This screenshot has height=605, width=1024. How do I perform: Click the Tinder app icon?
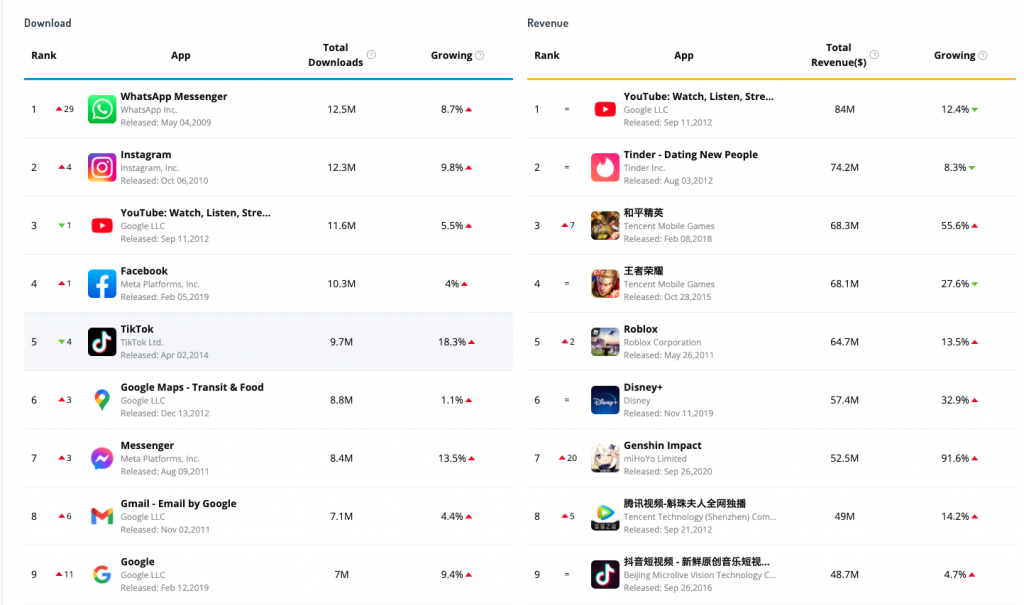click(605, 167)
